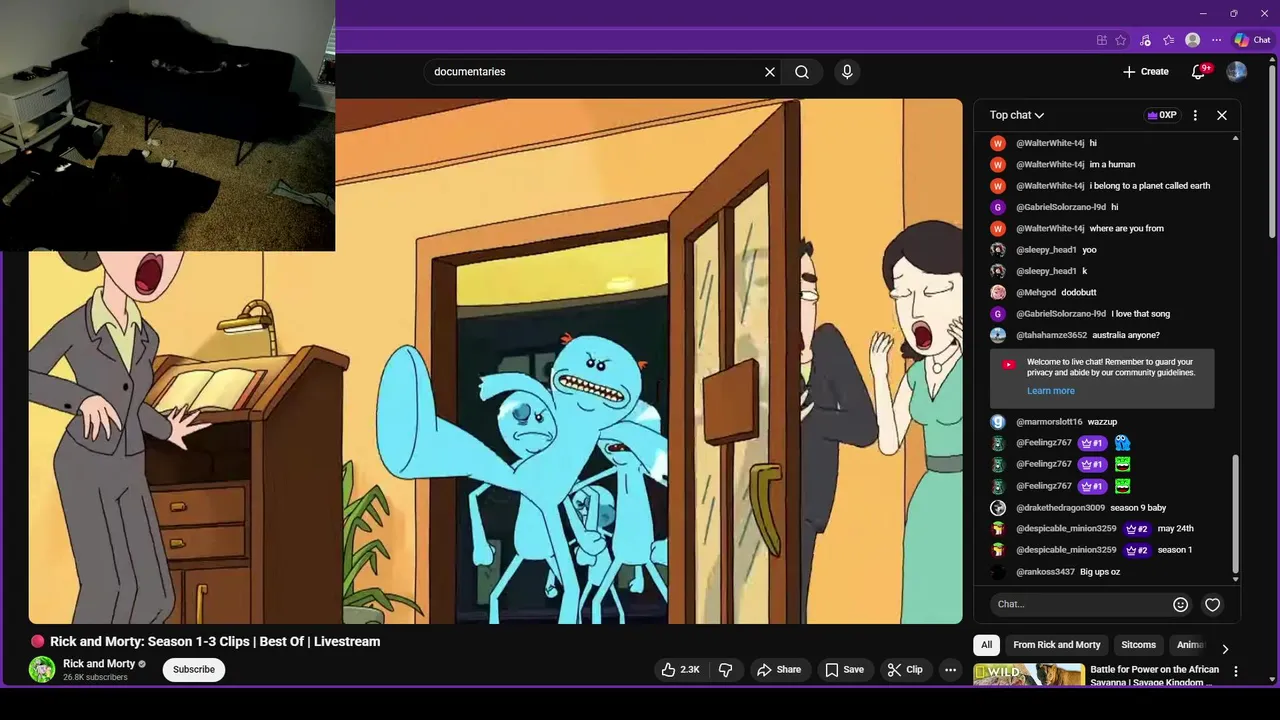Screen dimensions: 1280x720
Task: Open the chat options three-dot menu
Action: pos(1195,115)
